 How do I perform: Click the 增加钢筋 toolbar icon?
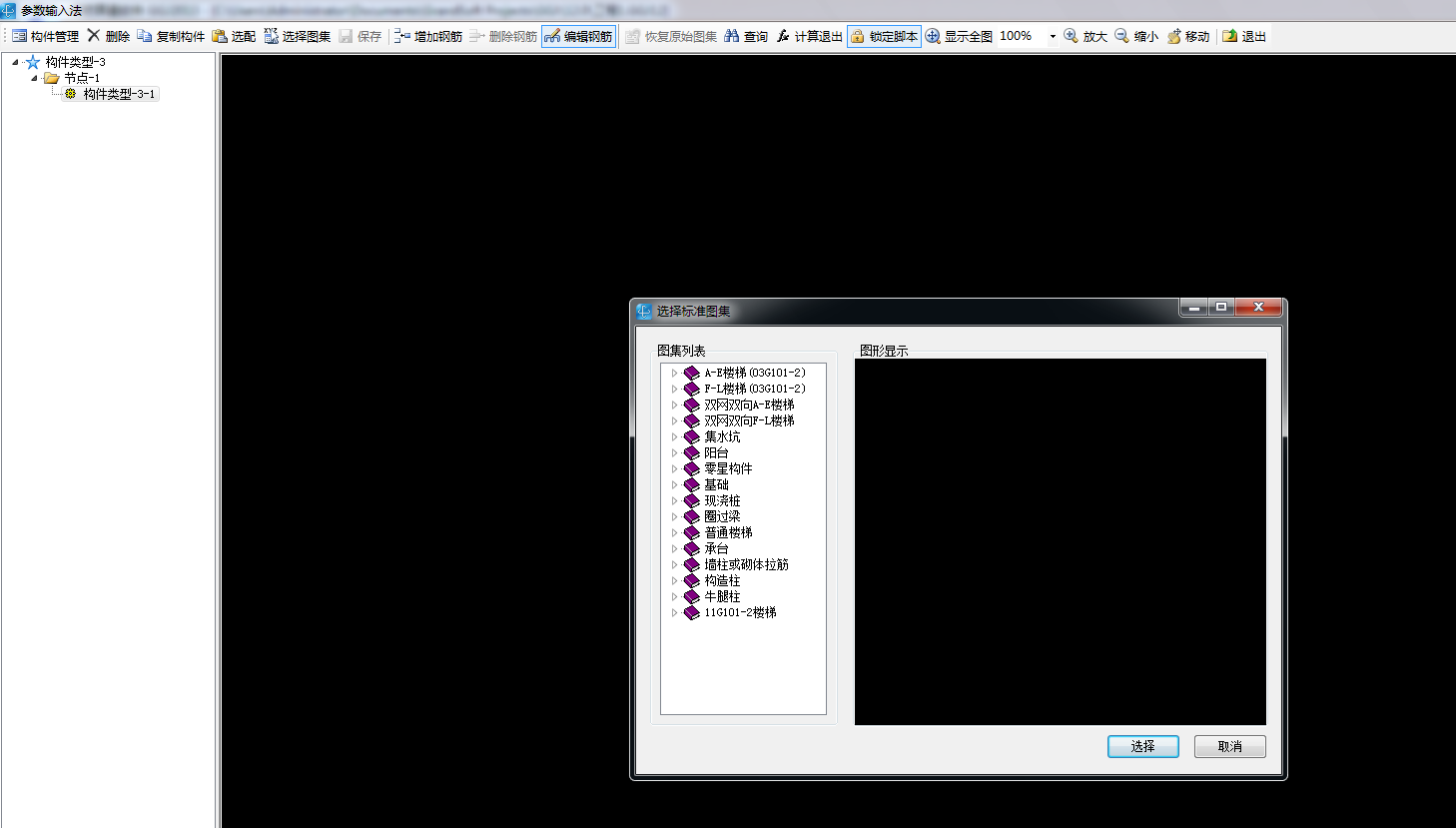tap(401, 36)
